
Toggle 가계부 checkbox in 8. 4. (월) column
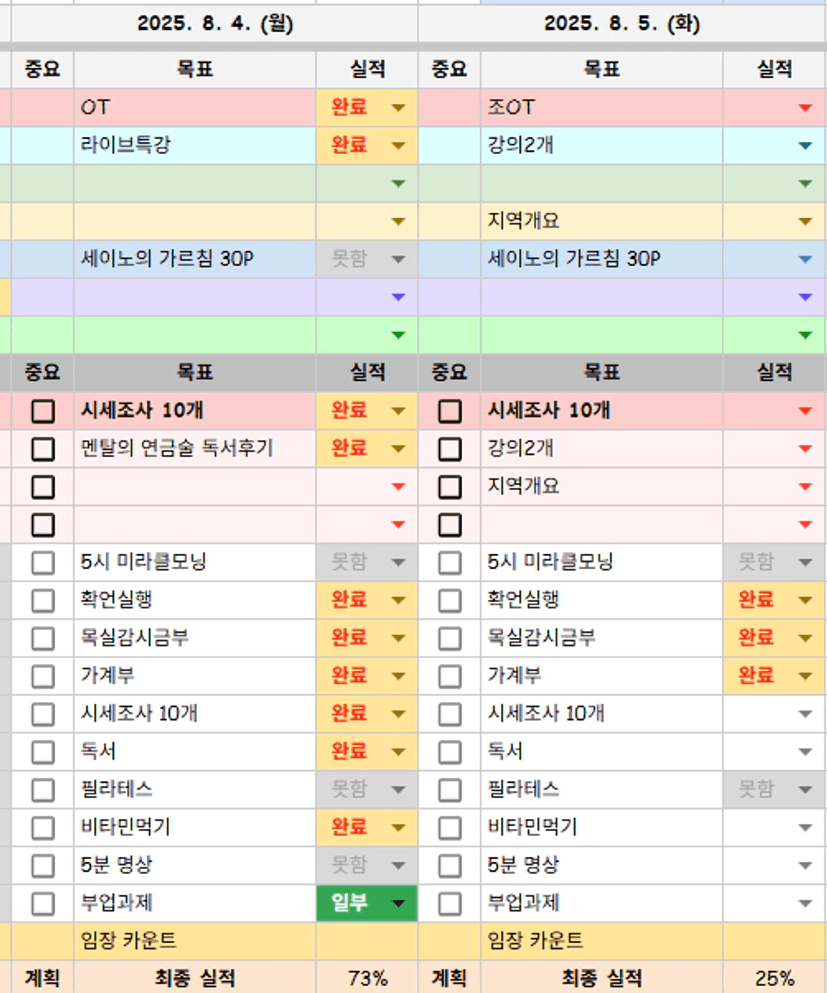tap(43, 676)
